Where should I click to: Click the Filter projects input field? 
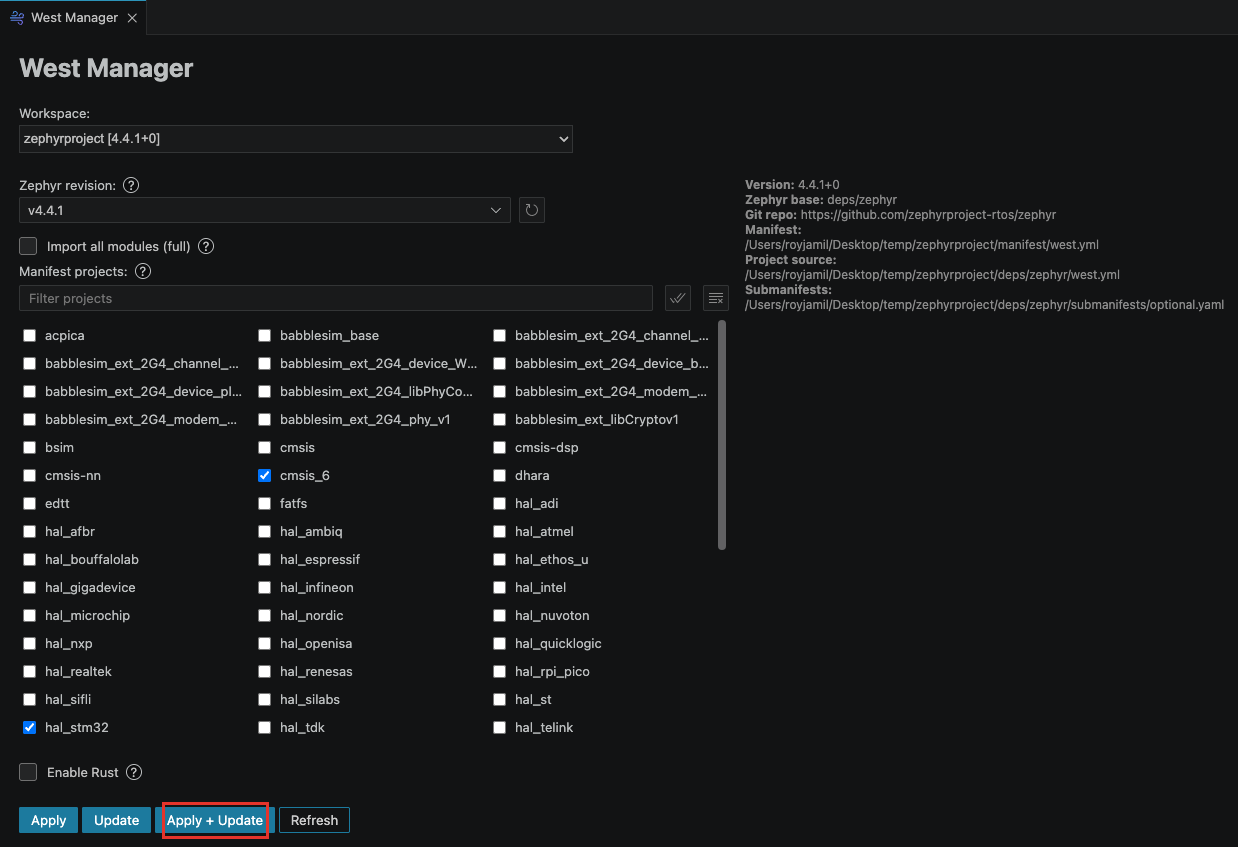pyautogui.click(x=336, y=298)
